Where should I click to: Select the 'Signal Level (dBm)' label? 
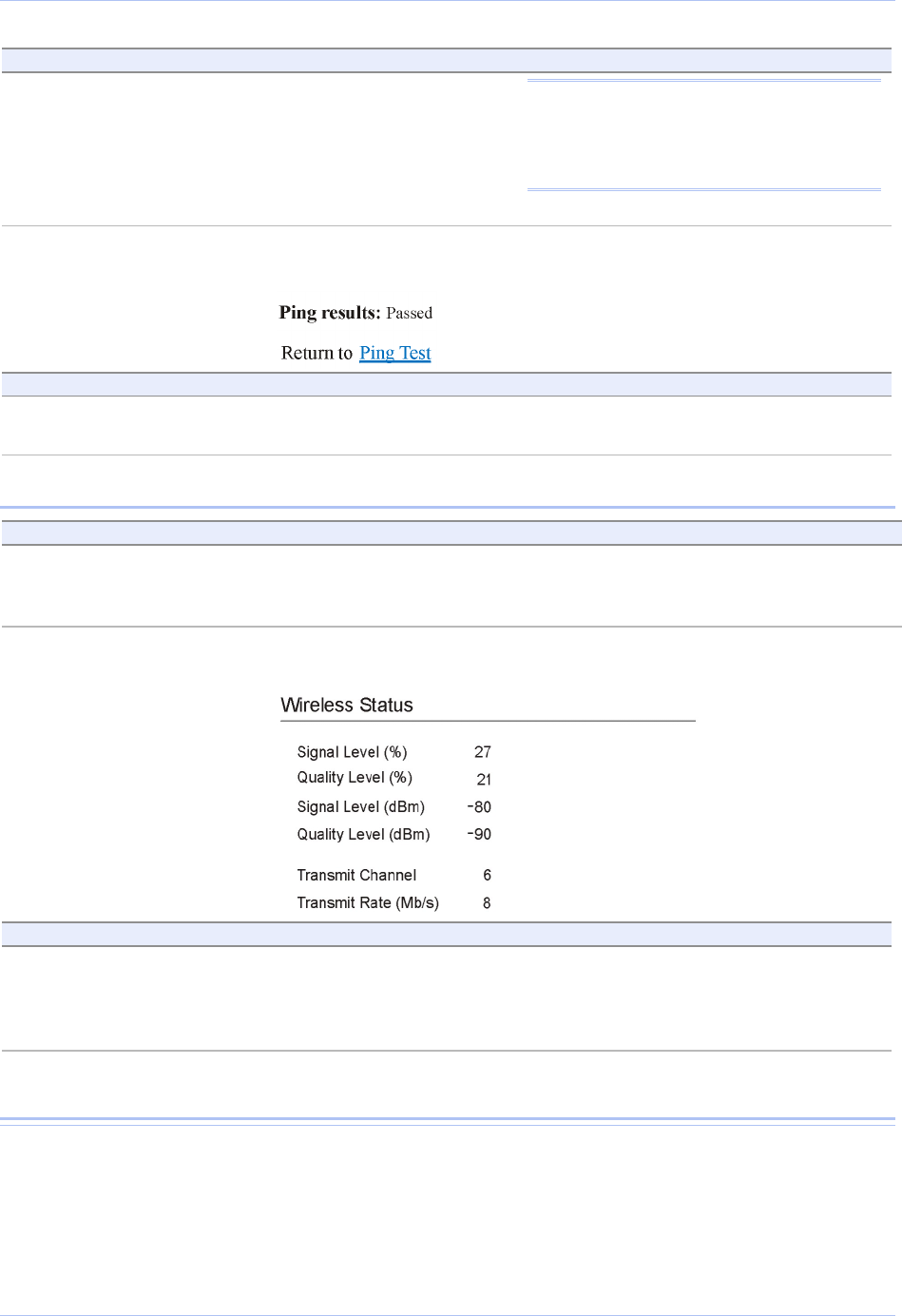[x=361, y=807]
